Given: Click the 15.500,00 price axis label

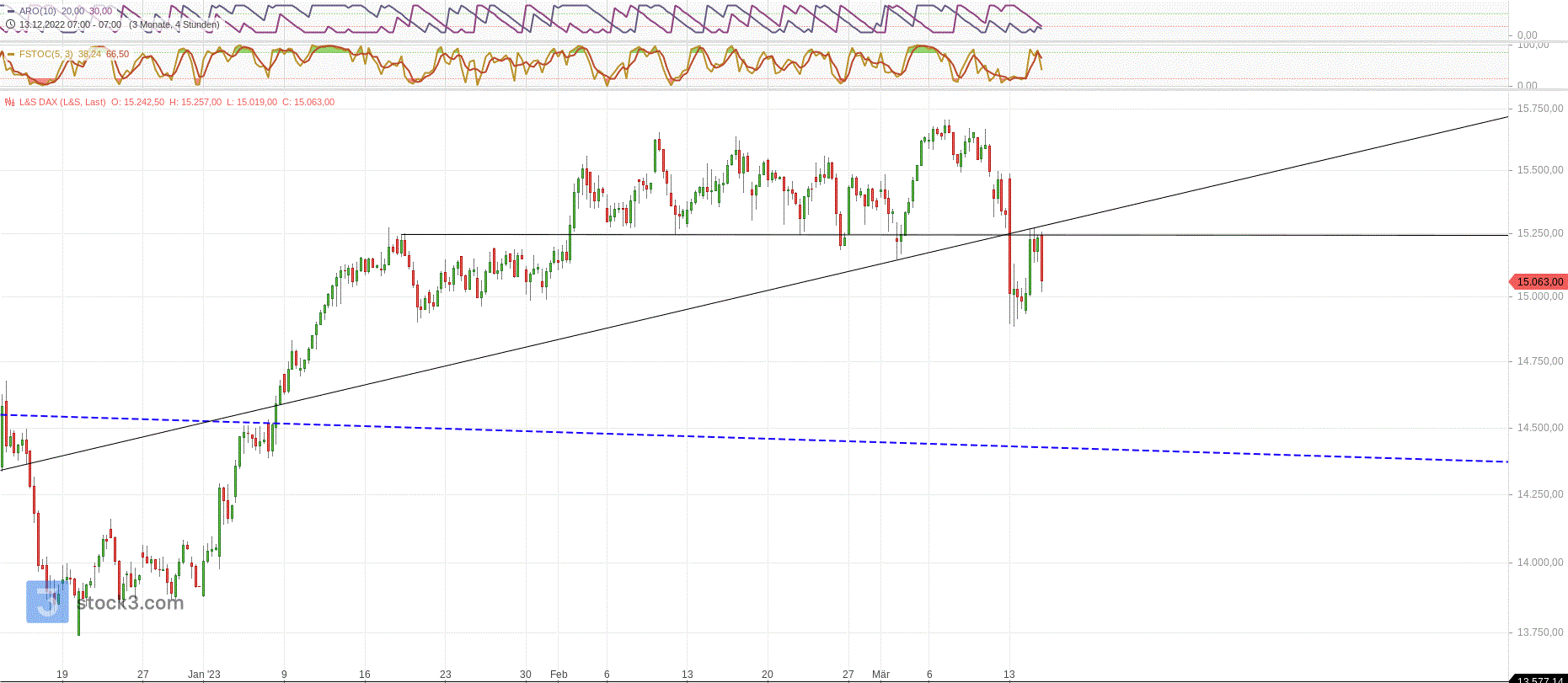Looking at the screenshot, I should pyautogui.click(x=1540, y=170).
